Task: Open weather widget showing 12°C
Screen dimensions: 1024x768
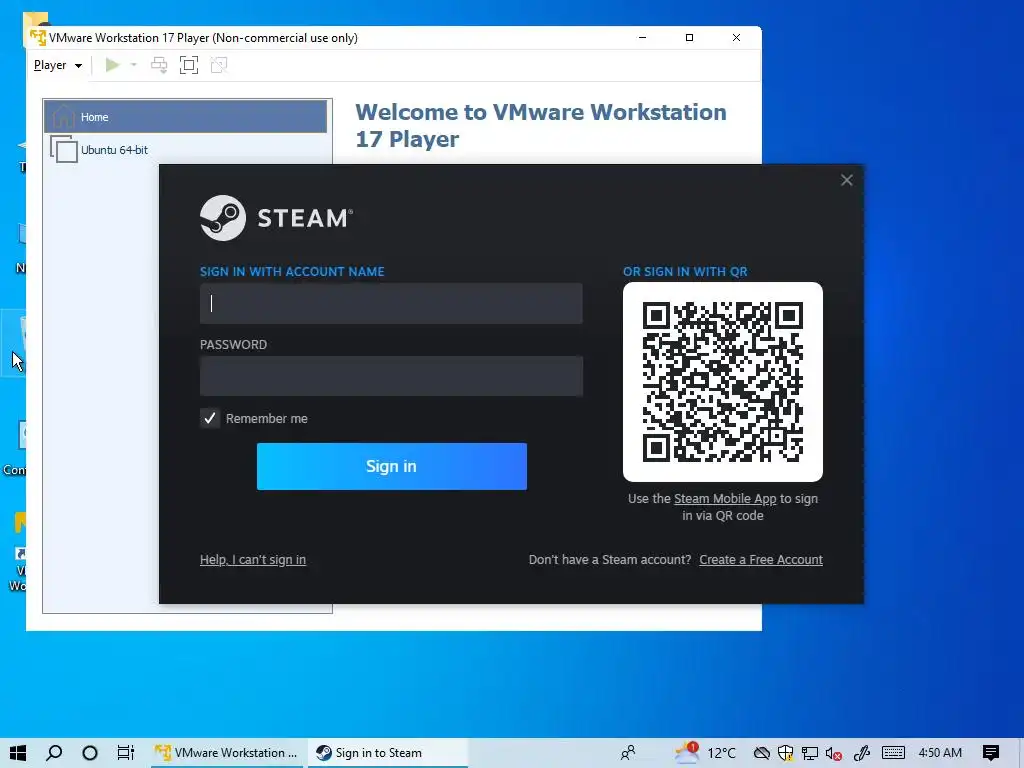Action: tap(705, 753)
